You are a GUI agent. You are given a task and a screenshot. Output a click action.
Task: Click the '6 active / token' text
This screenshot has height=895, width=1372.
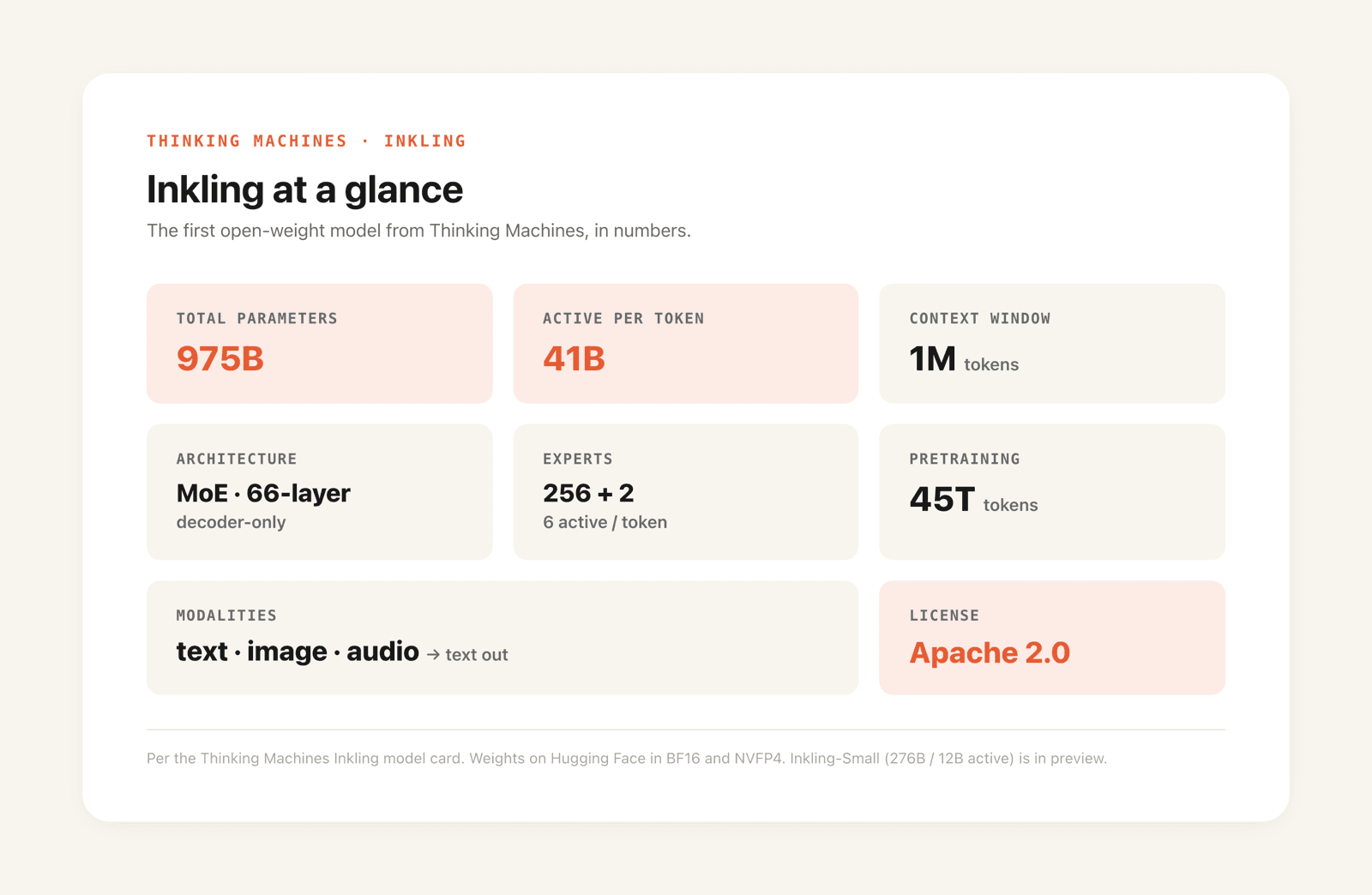(605, 522)
